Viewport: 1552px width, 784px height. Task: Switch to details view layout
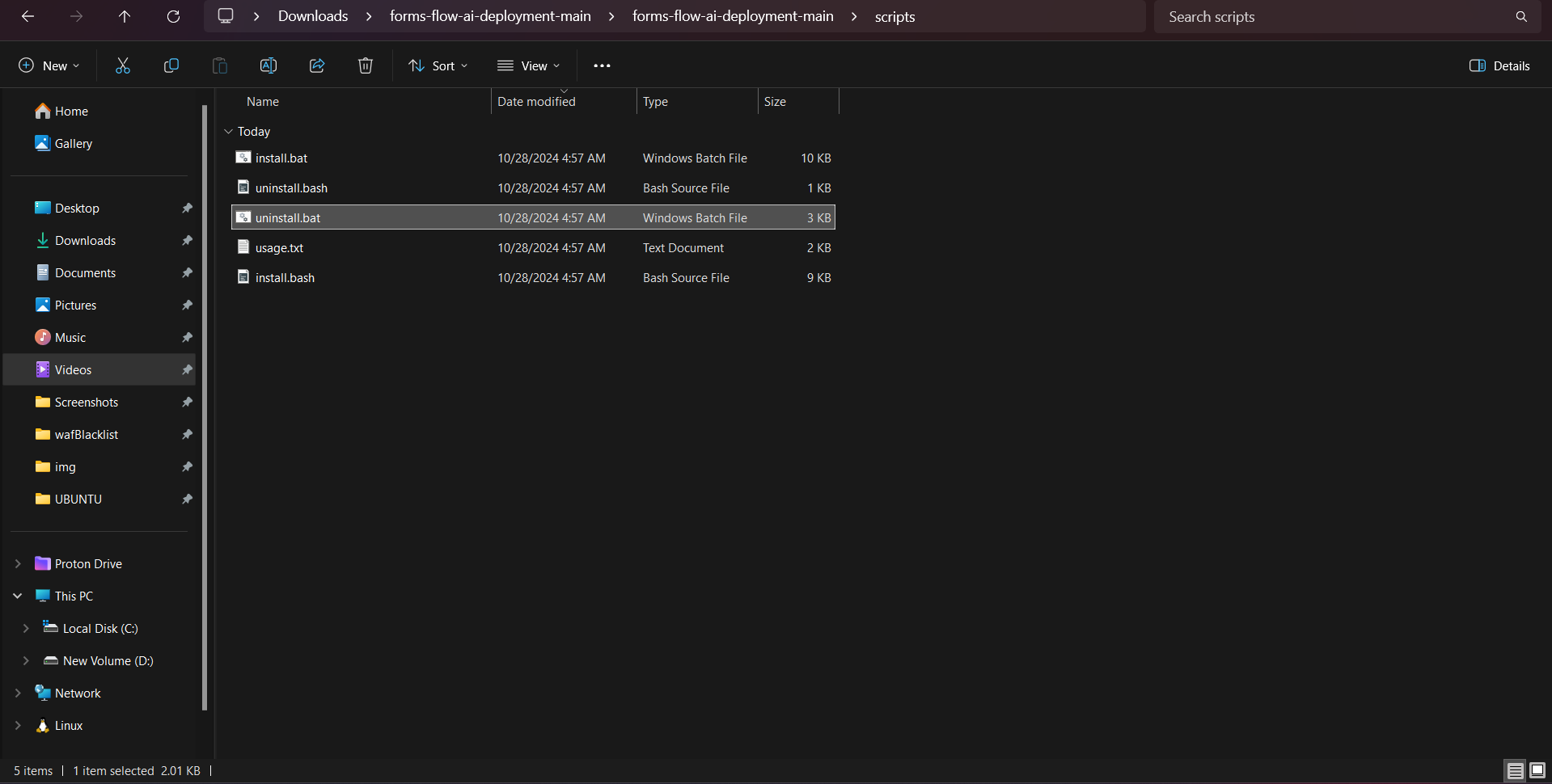[1513, 770]
